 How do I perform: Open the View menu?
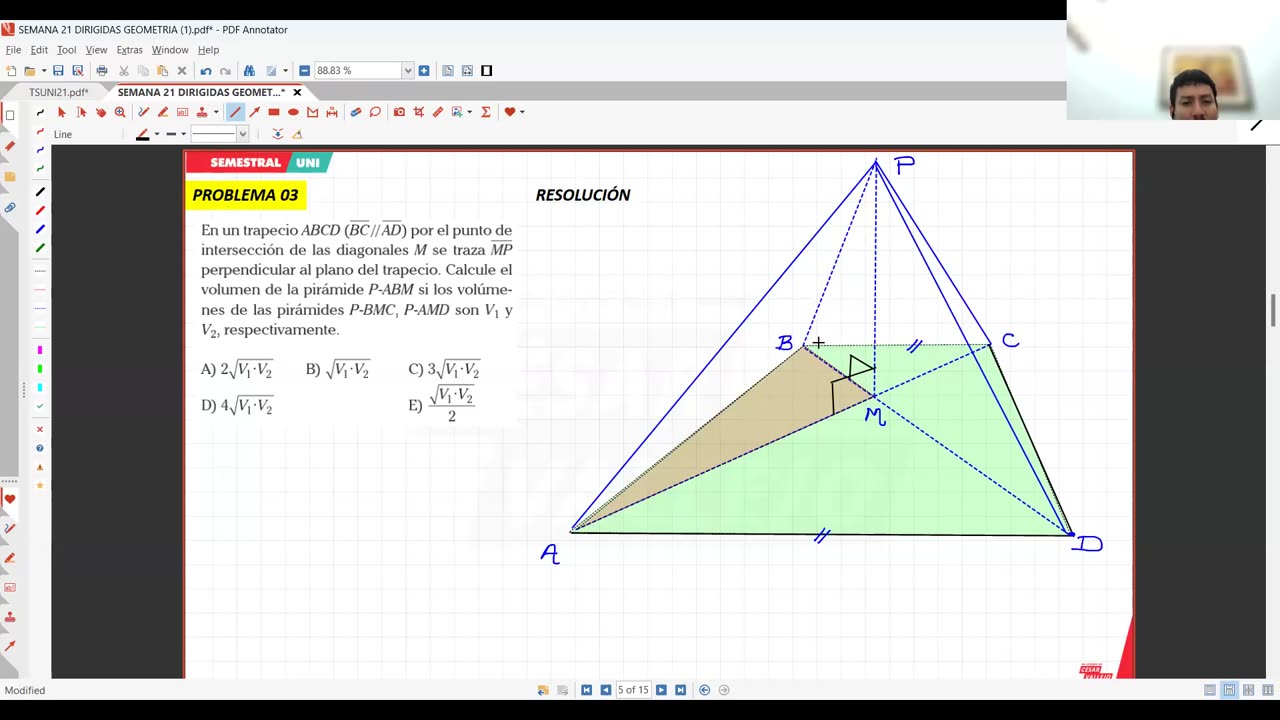96,50
